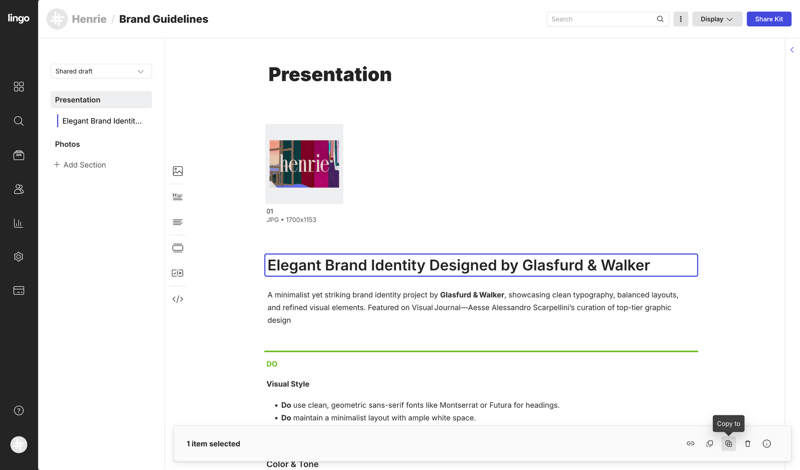Expand the Display dropdown menu
This screenshot has width=800, height=470.
[716, 19]
